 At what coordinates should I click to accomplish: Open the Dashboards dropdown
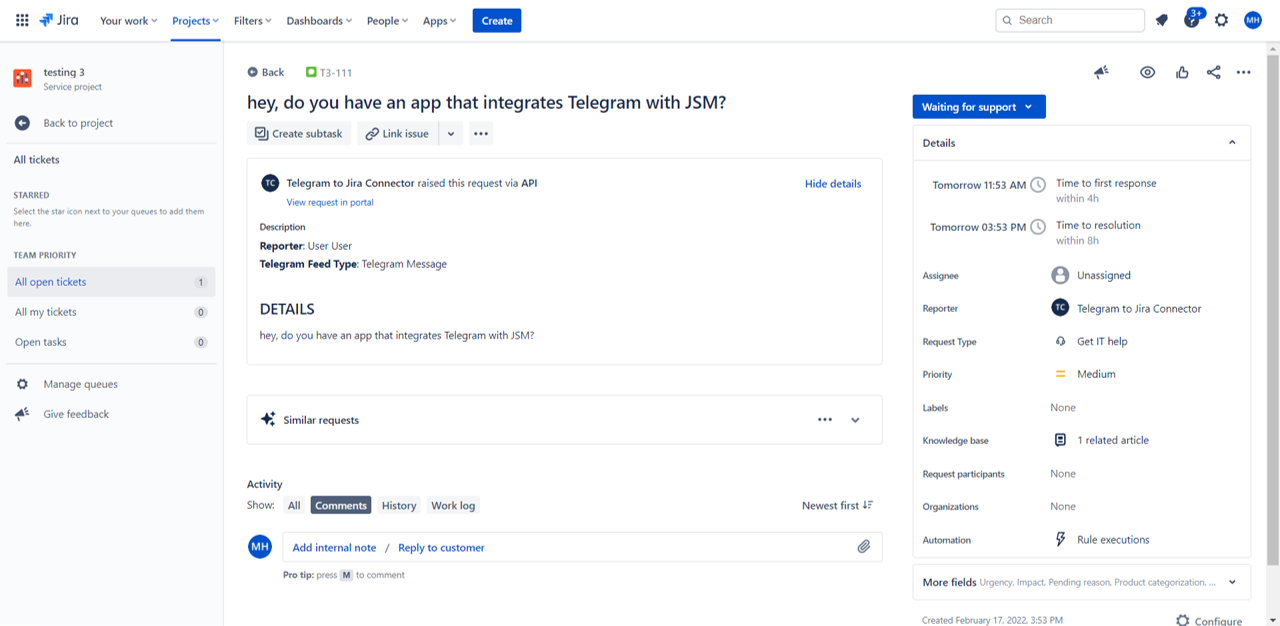click(x=319, y=20)
